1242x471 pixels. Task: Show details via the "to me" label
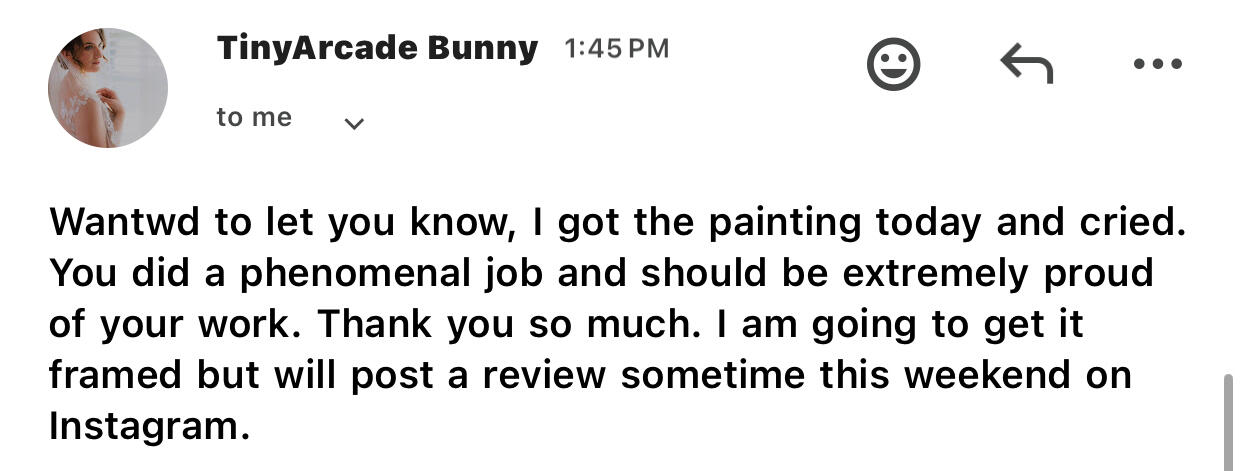click(254, 118)
